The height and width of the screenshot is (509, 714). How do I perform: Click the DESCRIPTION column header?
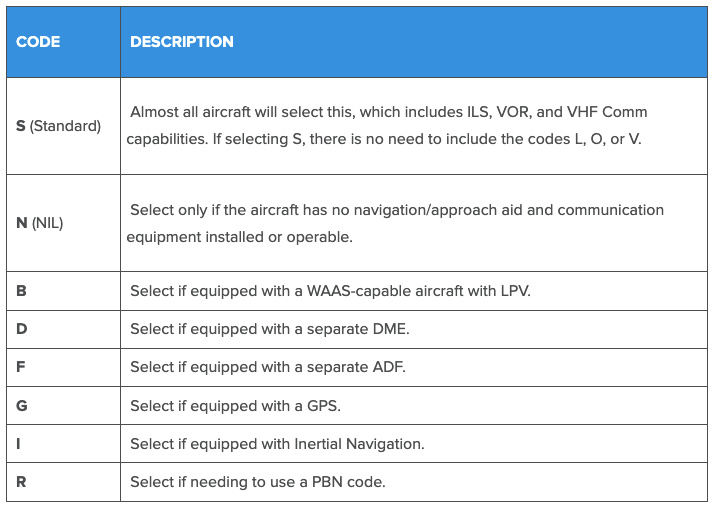click(x=182, y=42)
